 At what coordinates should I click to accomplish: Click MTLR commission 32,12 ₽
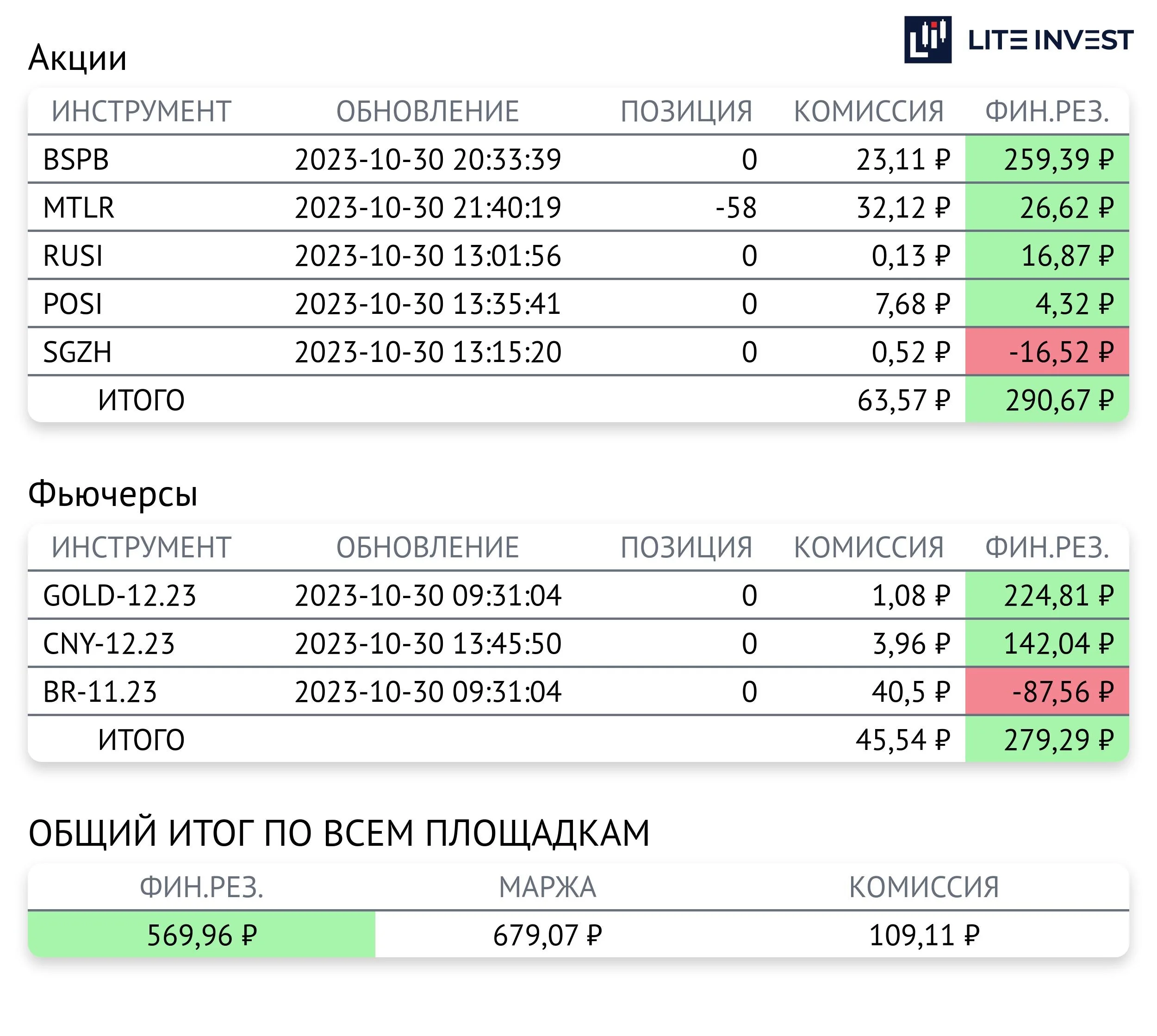click(903, 208)
